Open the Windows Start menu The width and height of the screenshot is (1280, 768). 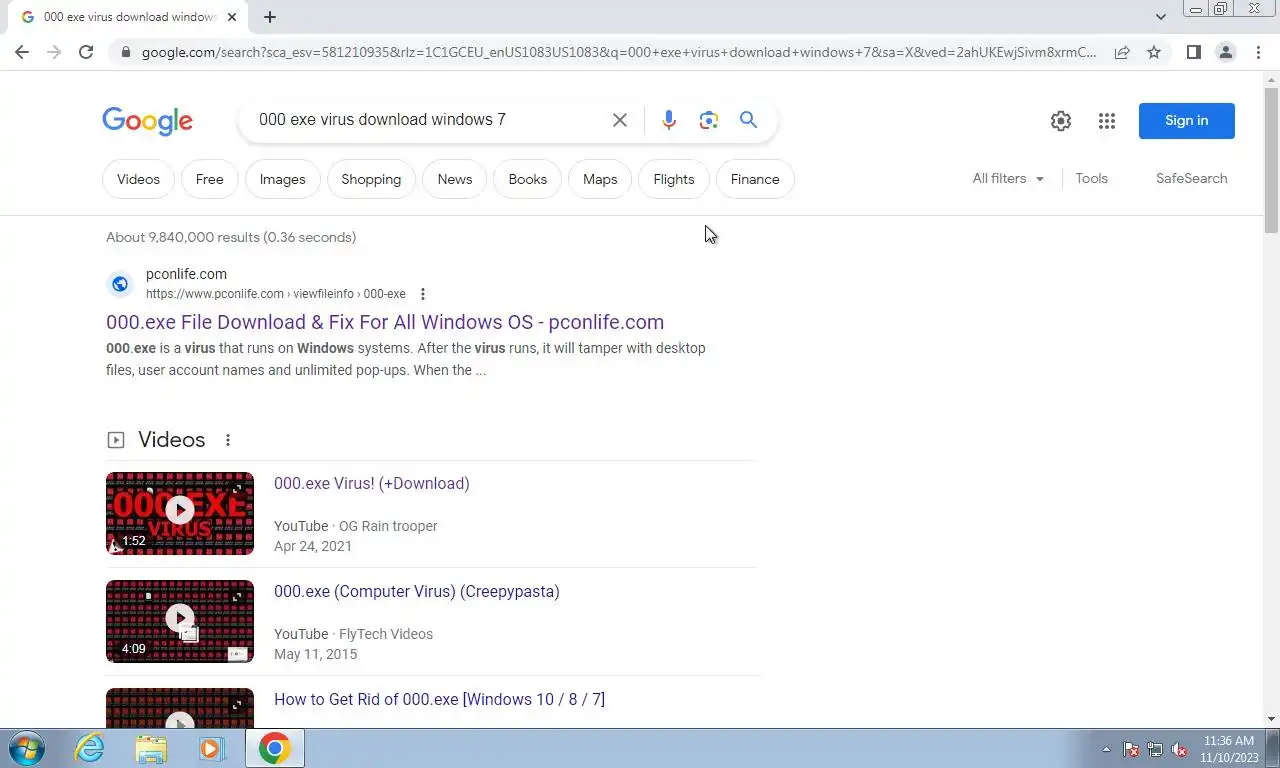click(x=26, y=748)
